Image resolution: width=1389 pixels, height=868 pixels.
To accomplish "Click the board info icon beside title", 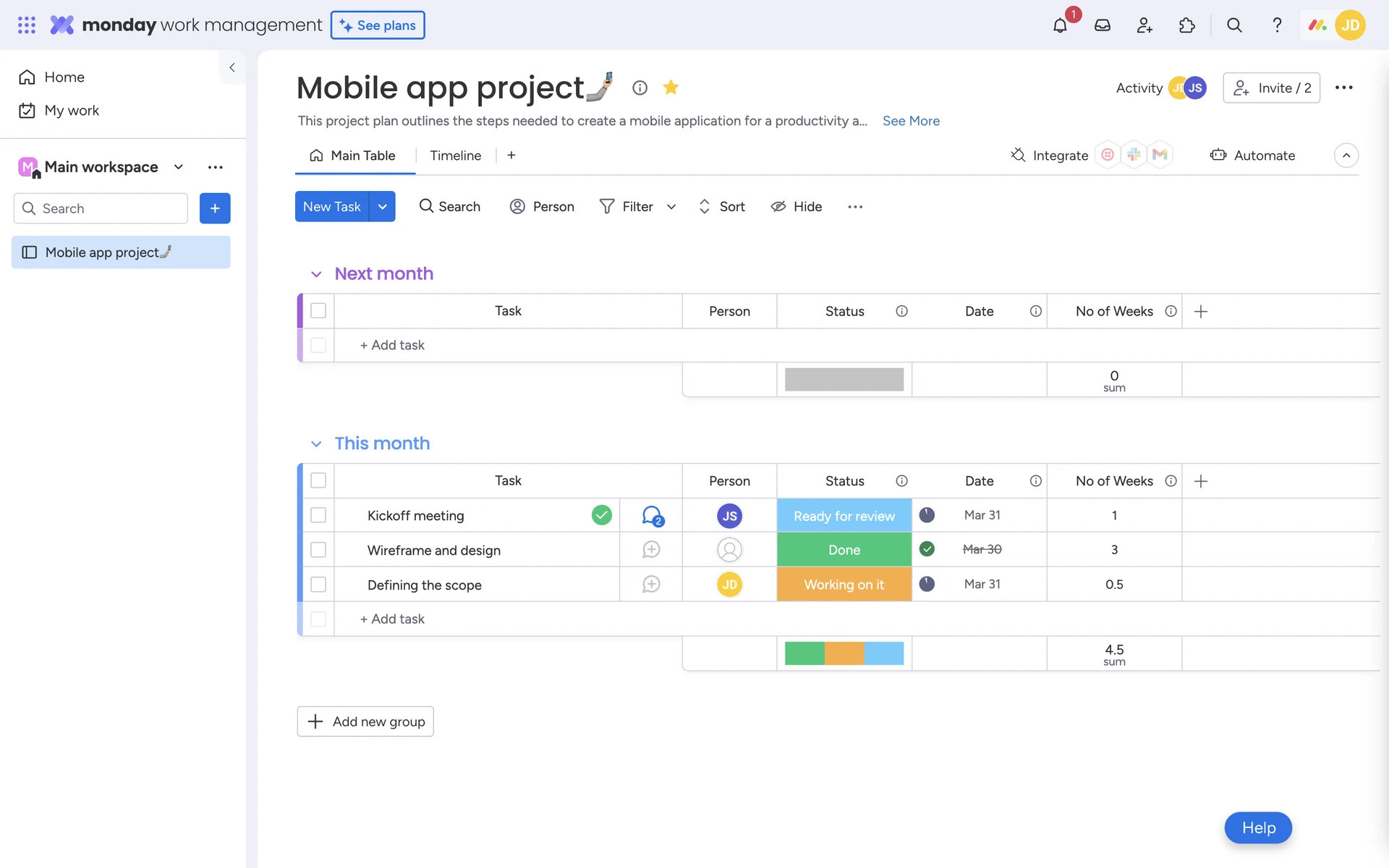I will [640, 88].
